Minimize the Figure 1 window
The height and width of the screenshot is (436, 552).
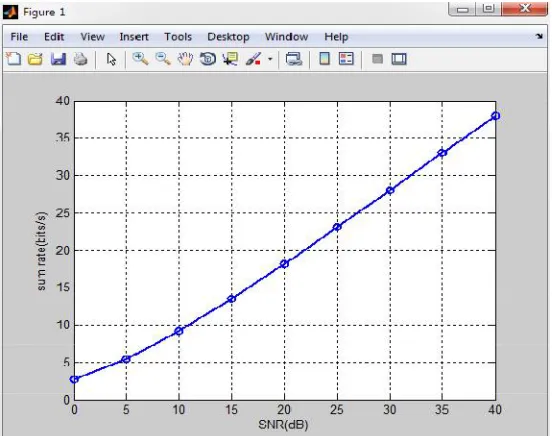pyautogui.click(x=462, y=9)
